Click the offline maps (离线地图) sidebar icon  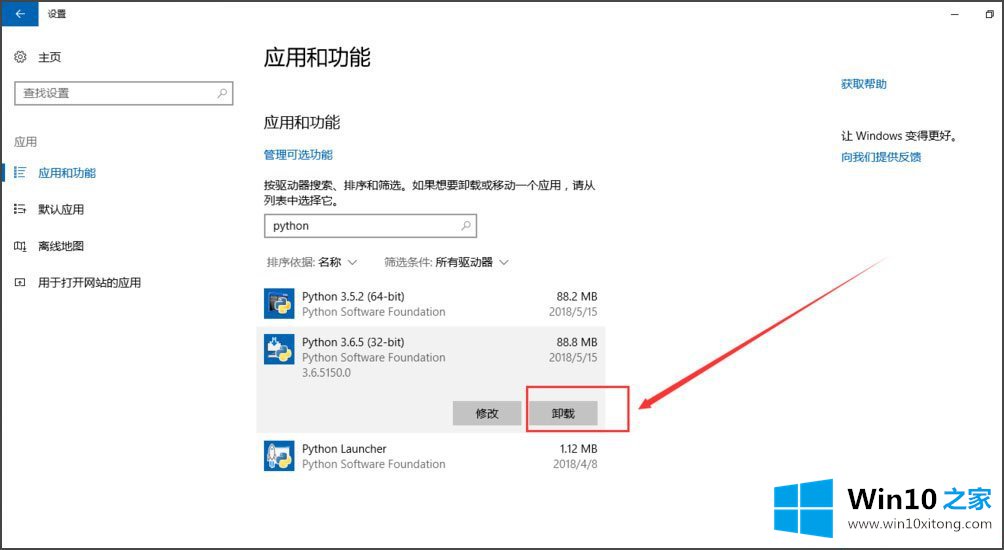(20, 246)
